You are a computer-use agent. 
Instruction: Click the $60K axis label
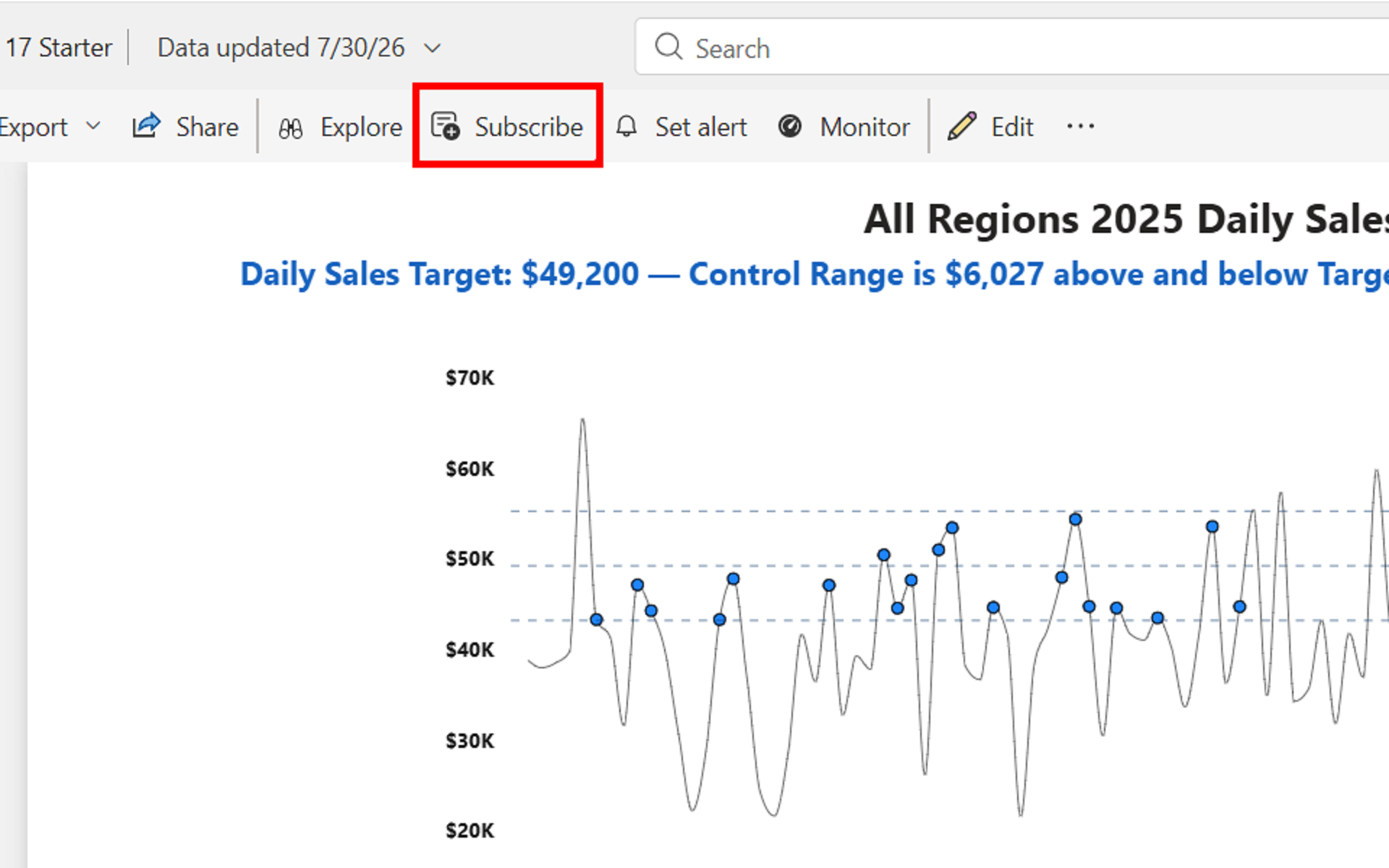point(470,469)
